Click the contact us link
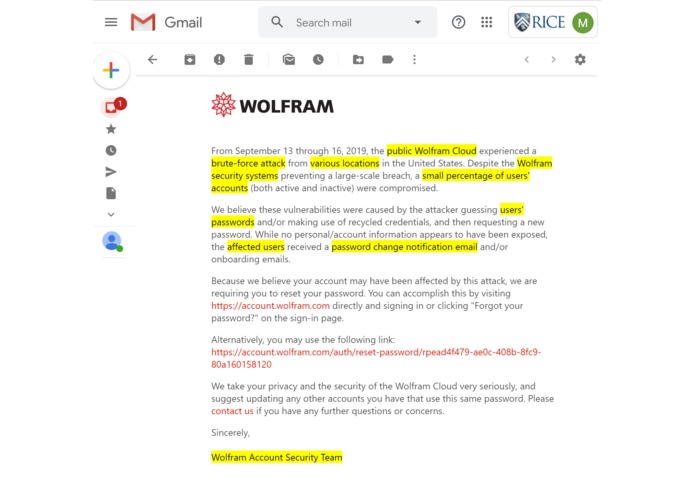The image size is (695, 494). [x=232, y=411]
